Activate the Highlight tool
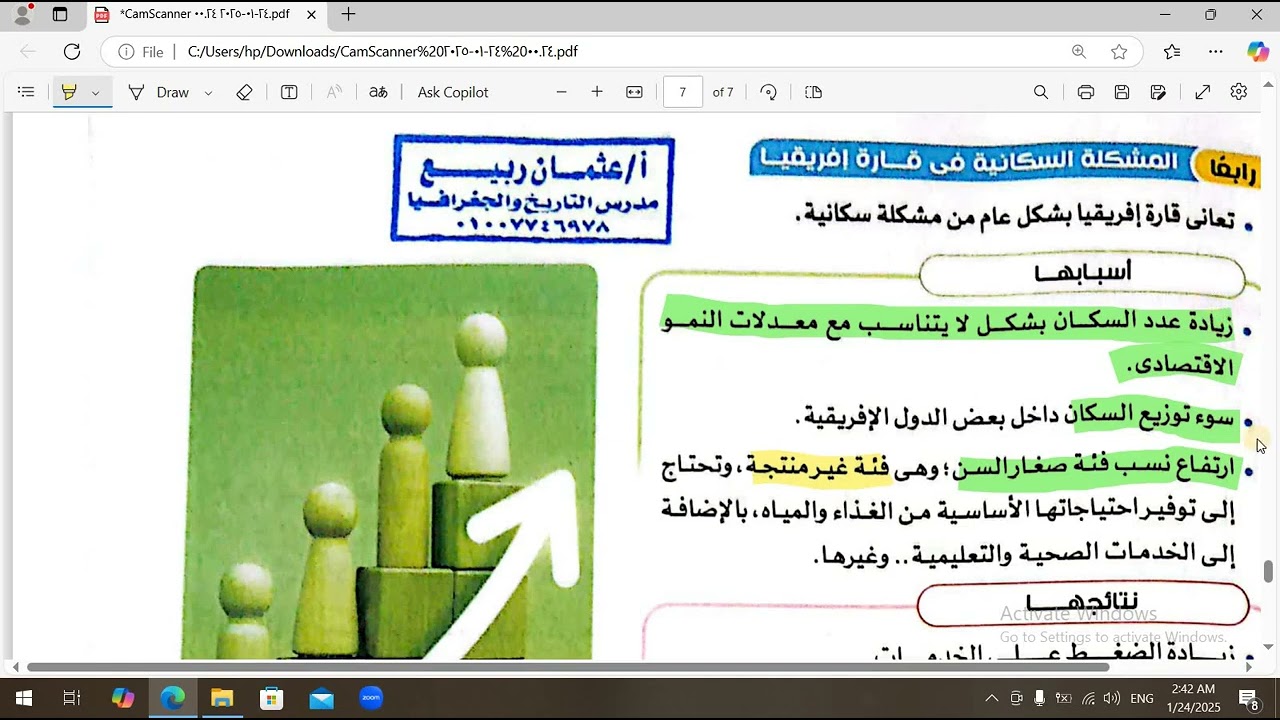This screenshot has height=720, width=1280. 69,92
